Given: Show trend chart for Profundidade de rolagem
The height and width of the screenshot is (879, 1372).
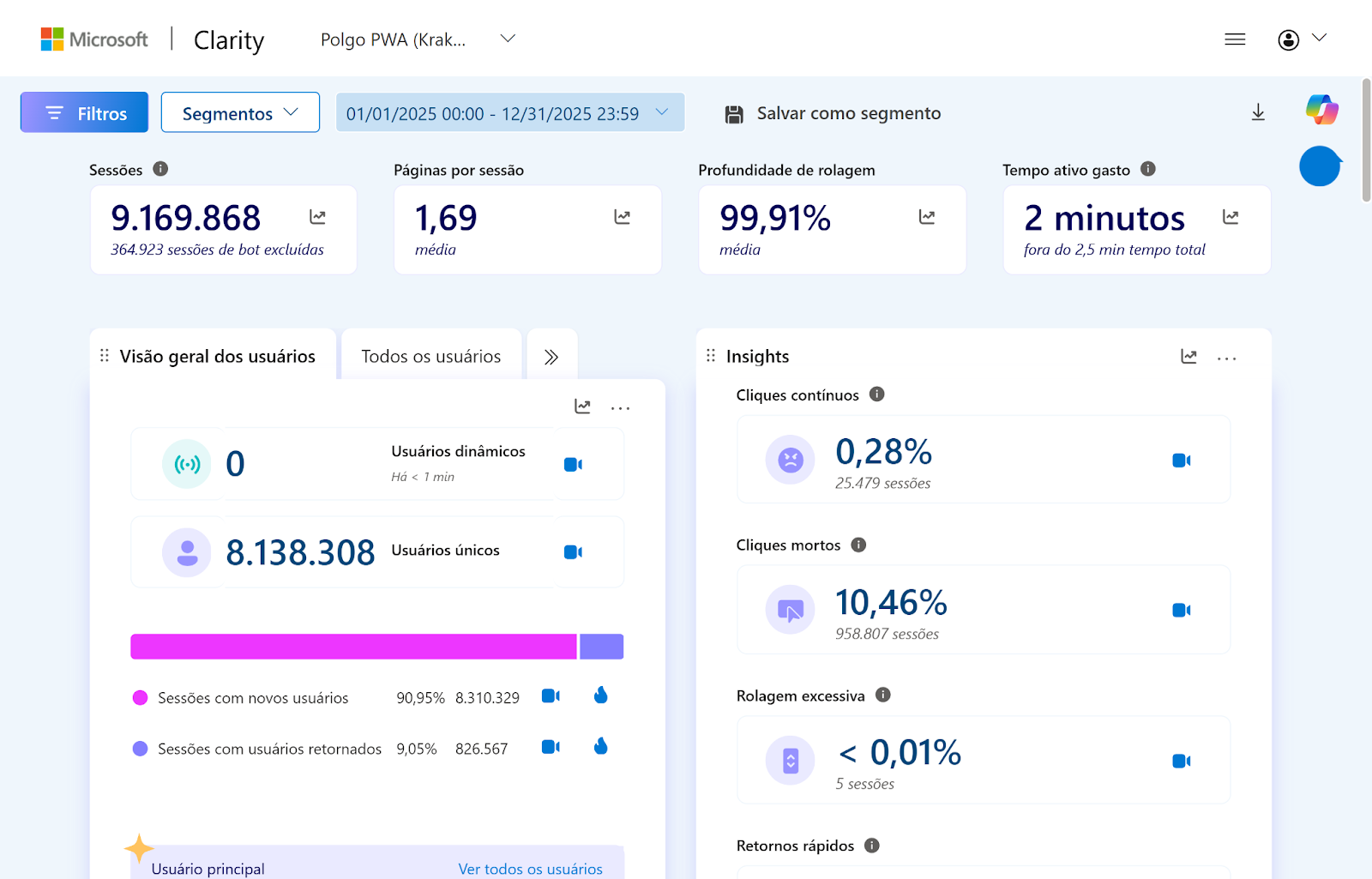Looking at the screenshot, I should [926, 217].
